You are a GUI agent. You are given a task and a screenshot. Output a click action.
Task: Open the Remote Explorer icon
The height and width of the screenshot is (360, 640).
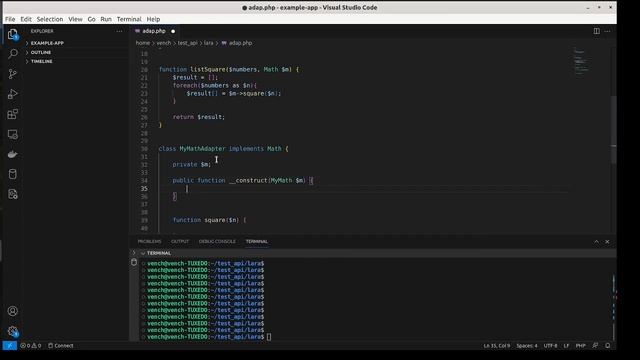13,134
